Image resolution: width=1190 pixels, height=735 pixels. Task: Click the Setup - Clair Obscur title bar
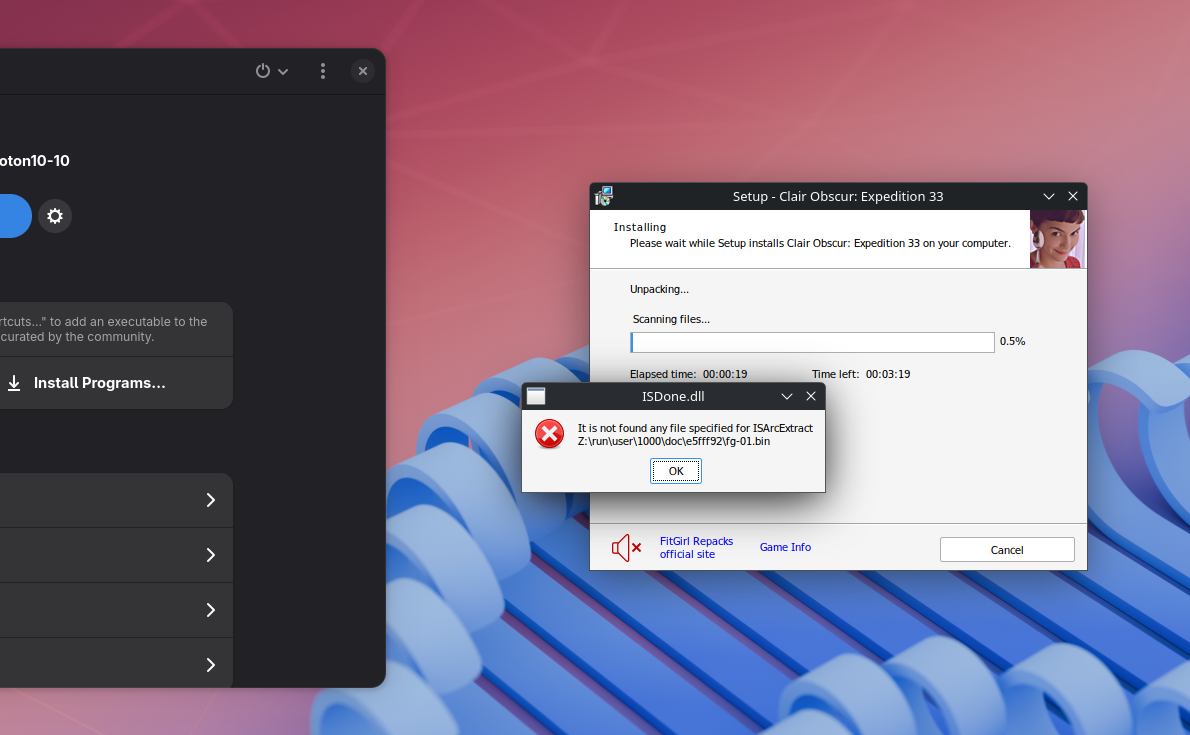point(838,196)
